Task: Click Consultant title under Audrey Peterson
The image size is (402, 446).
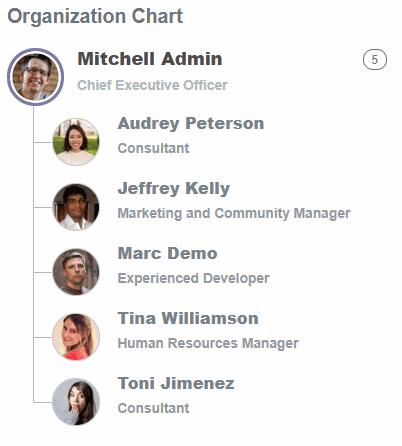Action: (153, 148)
